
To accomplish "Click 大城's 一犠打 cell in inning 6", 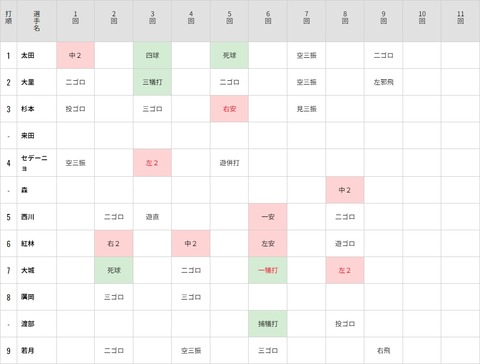I will tap(268, 270).
